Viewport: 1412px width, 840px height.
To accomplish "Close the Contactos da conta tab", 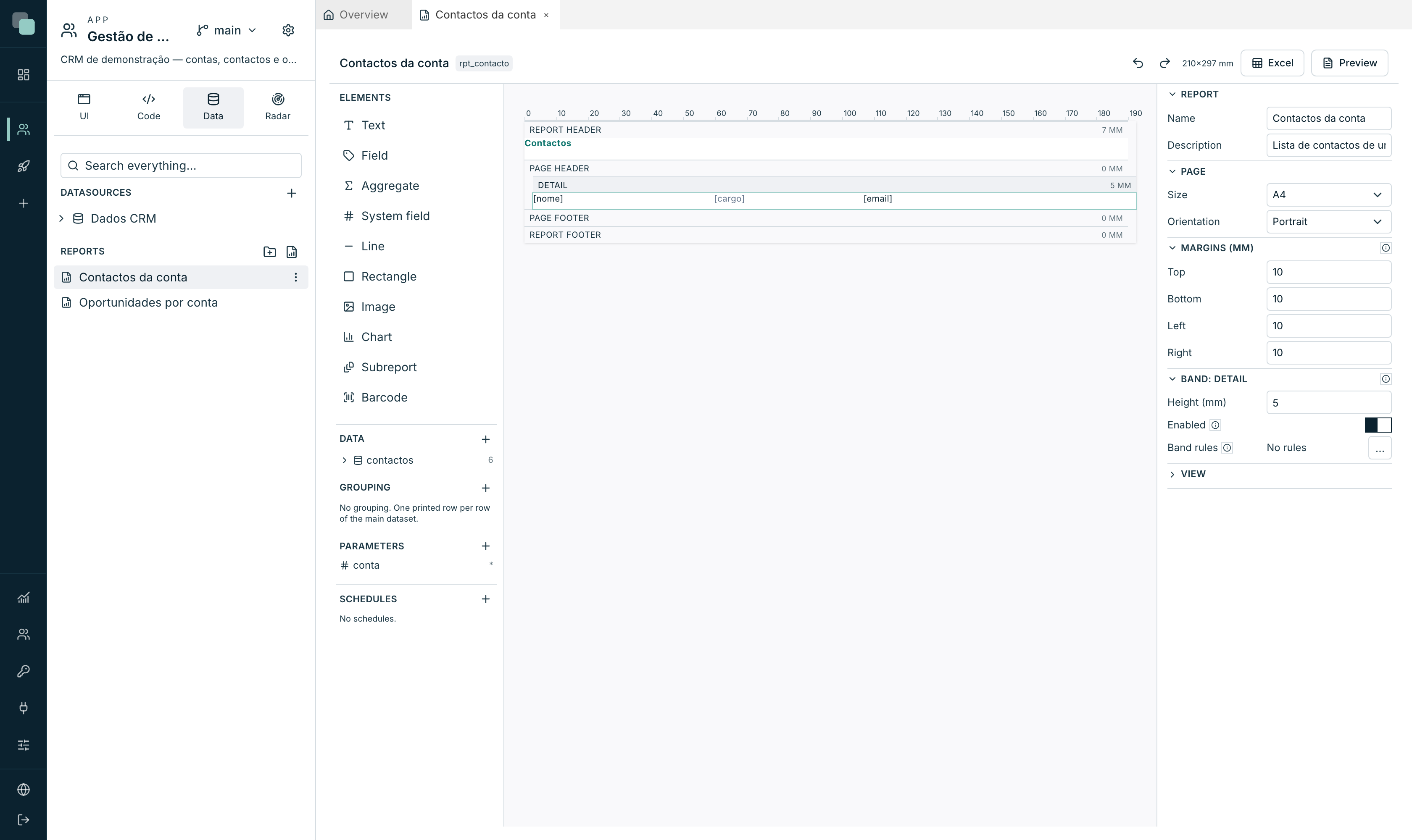I will [x=546, y=15].
